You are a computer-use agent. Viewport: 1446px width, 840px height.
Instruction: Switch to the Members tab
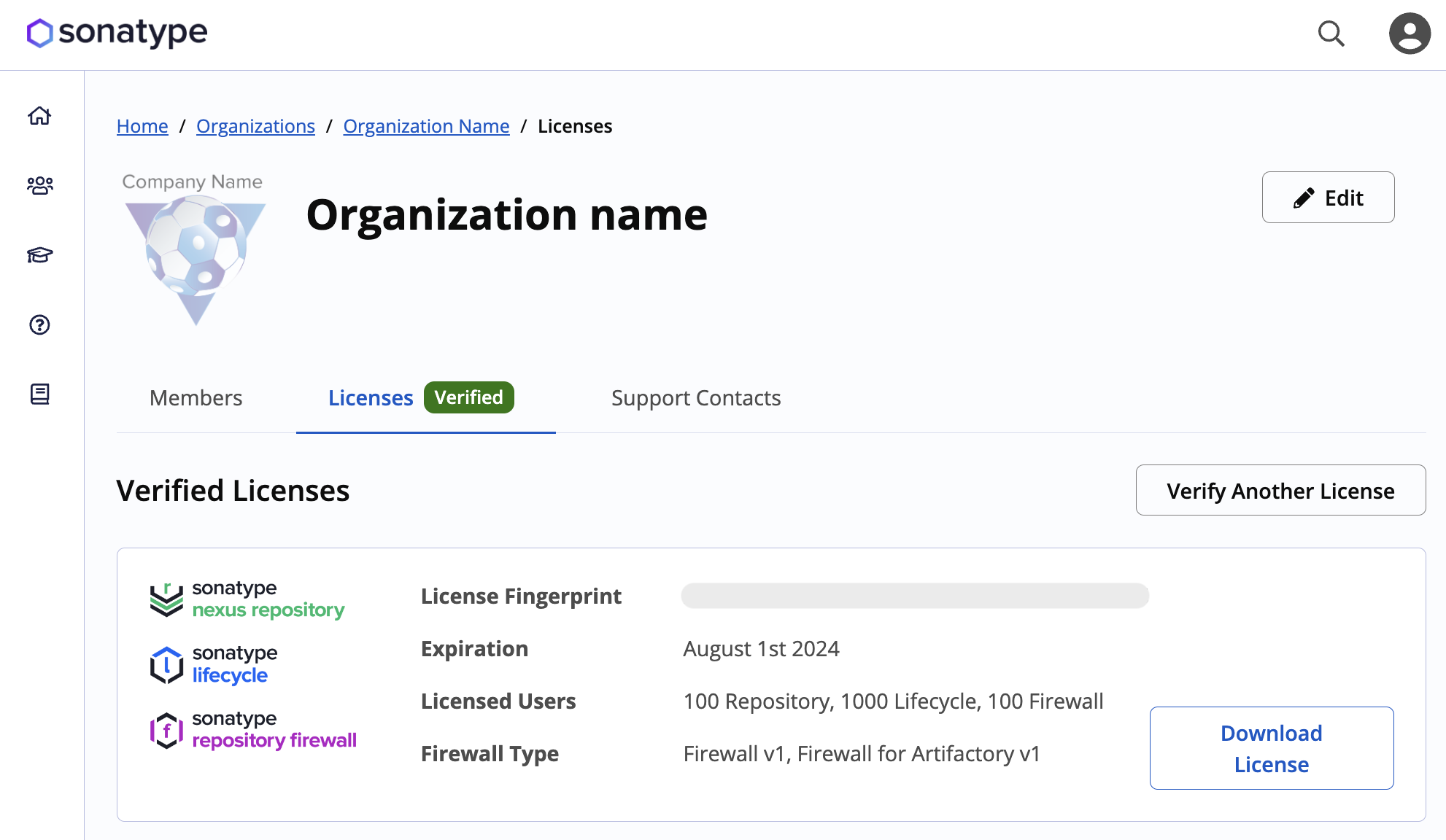tap(196, 397)
